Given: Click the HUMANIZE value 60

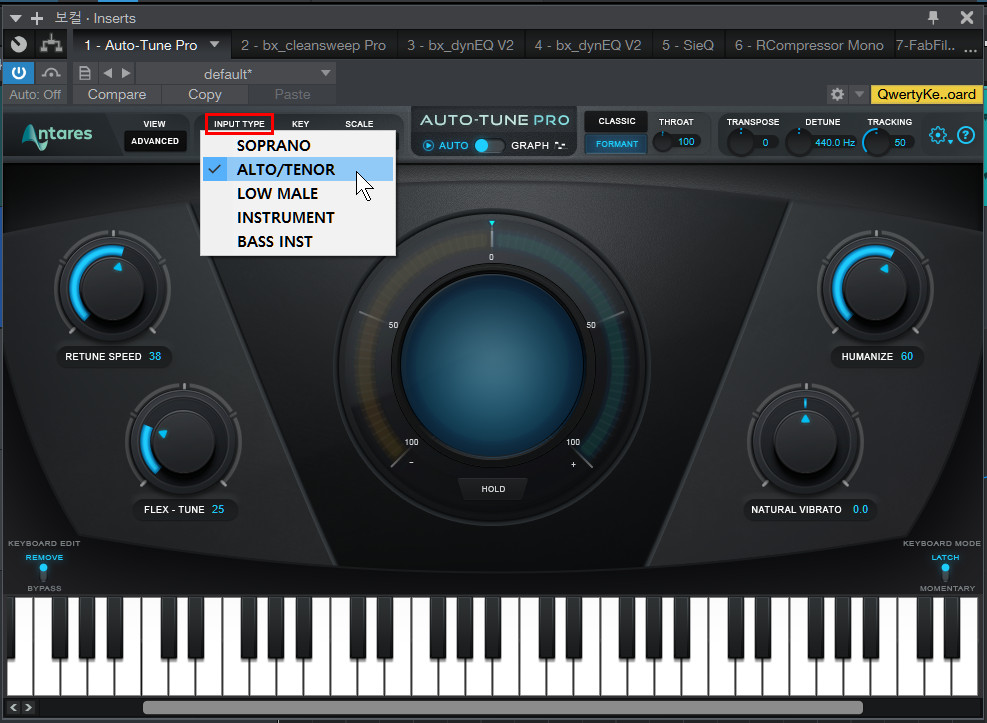Looking at the screenshot, I should pos(906,356).
